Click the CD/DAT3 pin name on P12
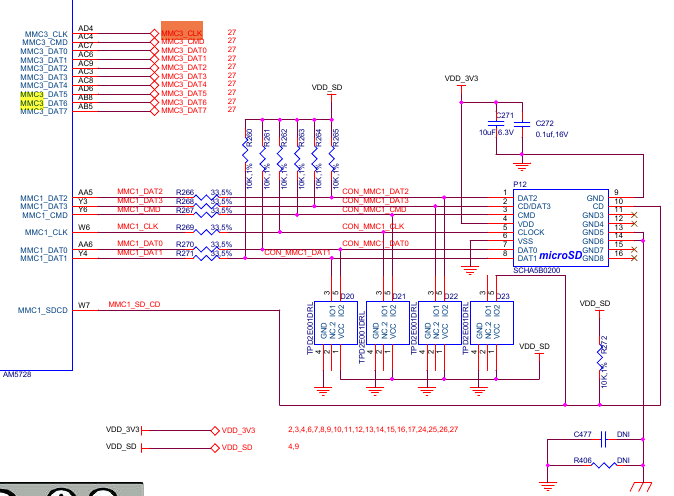Image resolution: width=674 pixels, height=496 pixels. pos(534,206)
